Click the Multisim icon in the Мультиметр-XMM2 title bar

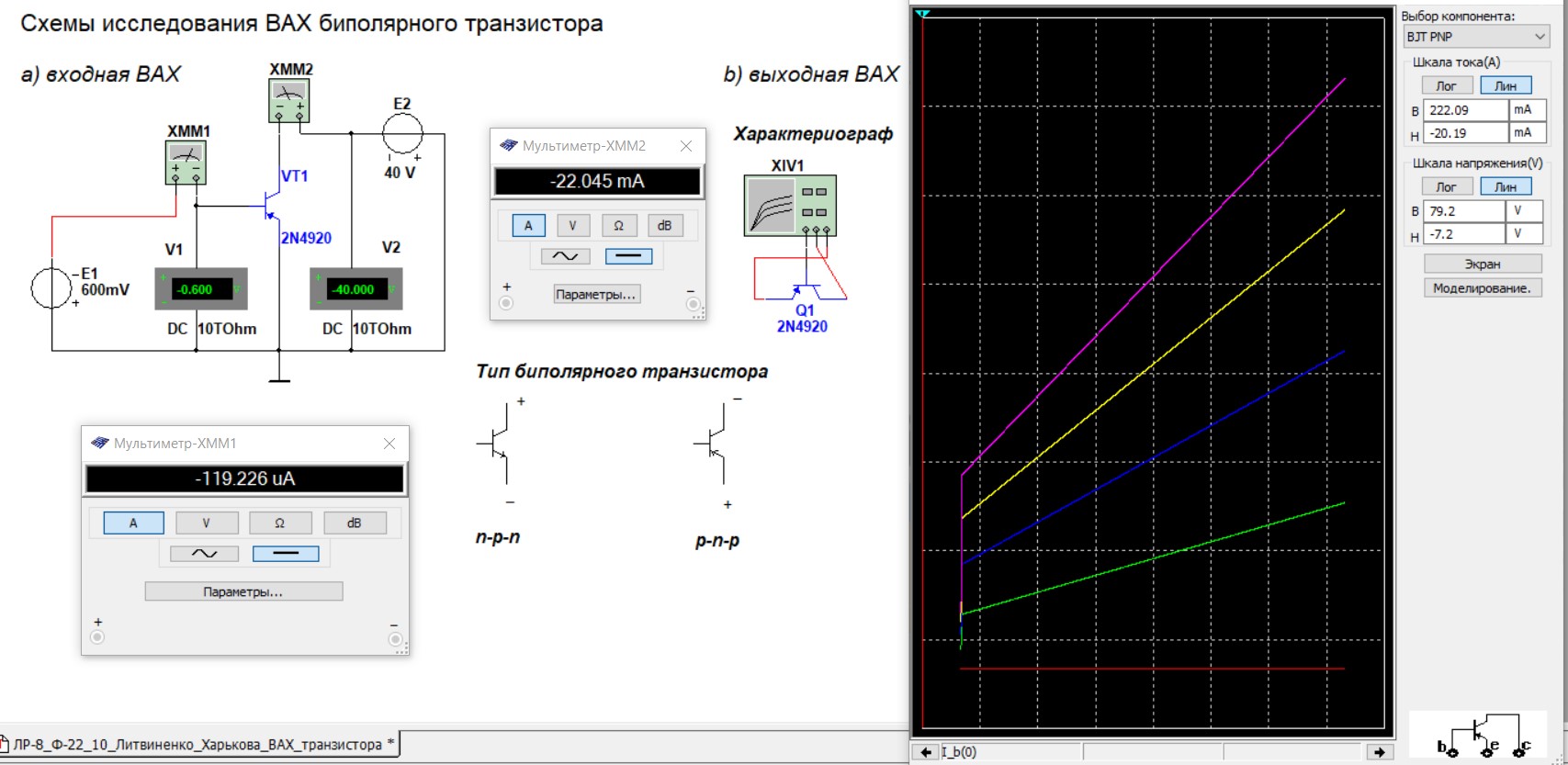click(x=509, y=146)
